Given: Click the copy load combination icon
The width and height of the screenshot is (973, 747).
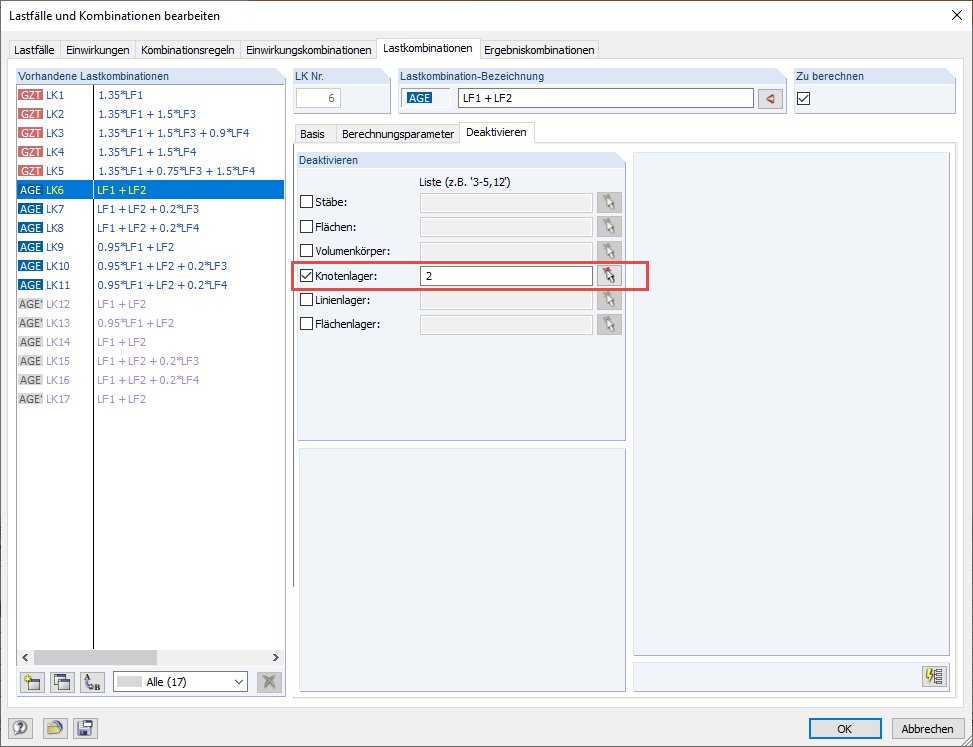Looking at the screenshot, I should coord(62,682).
